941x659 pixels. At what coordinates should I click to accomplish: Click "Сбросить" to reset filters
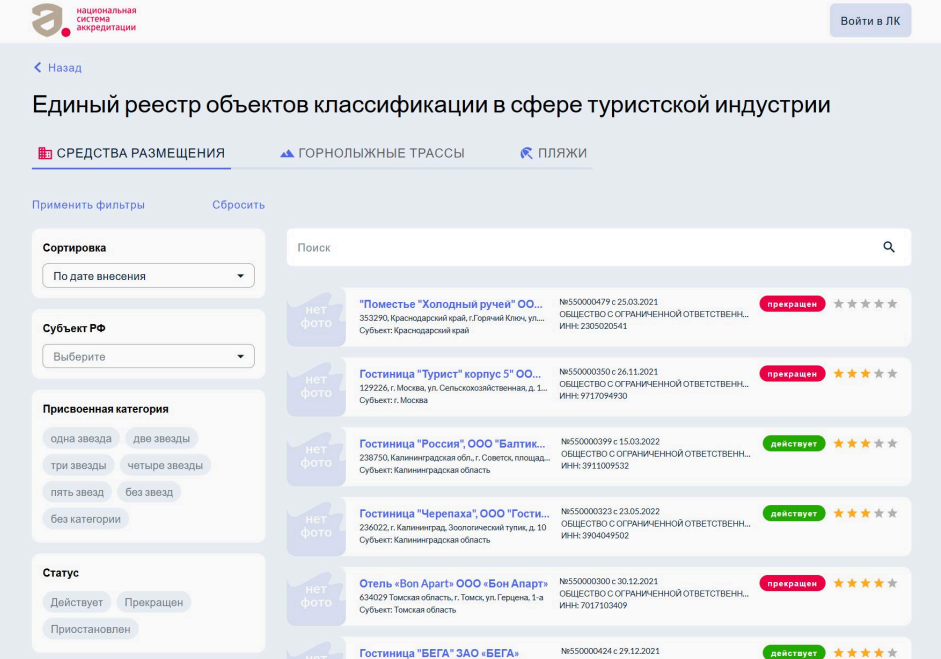[238, 205]
